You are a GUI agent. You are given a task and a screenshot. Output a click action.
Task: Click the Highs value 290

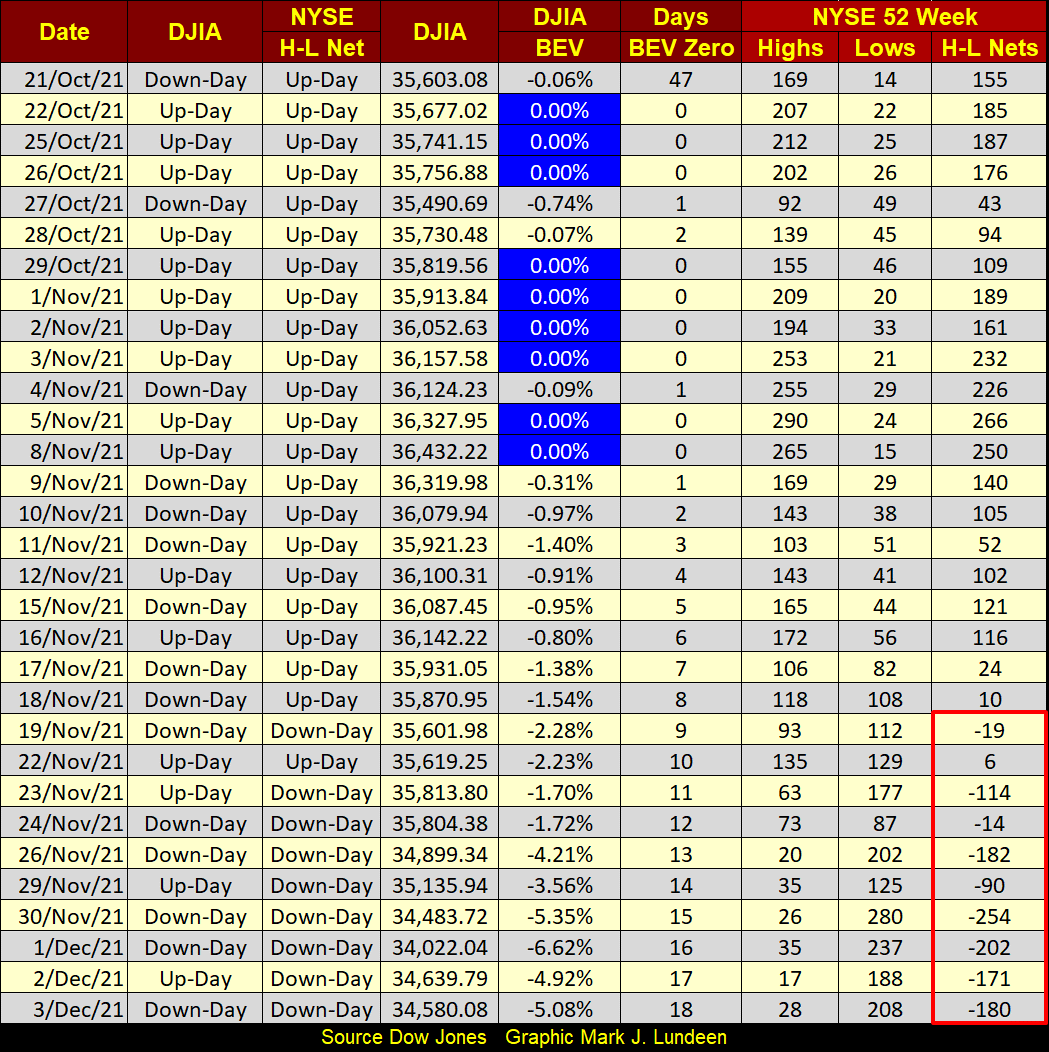pos(790,421)
